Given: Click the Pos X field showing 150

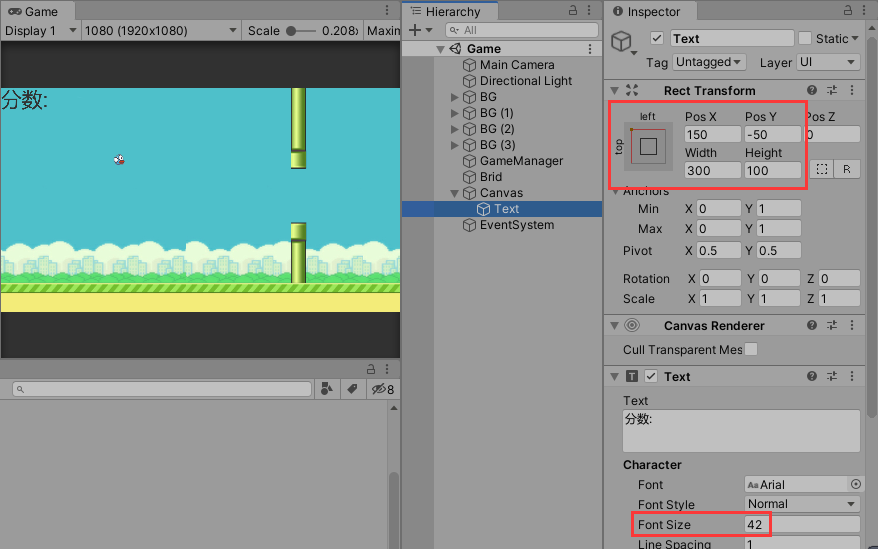Looking at the screenshot, I should pyautogui.click(x=712, y=134).
